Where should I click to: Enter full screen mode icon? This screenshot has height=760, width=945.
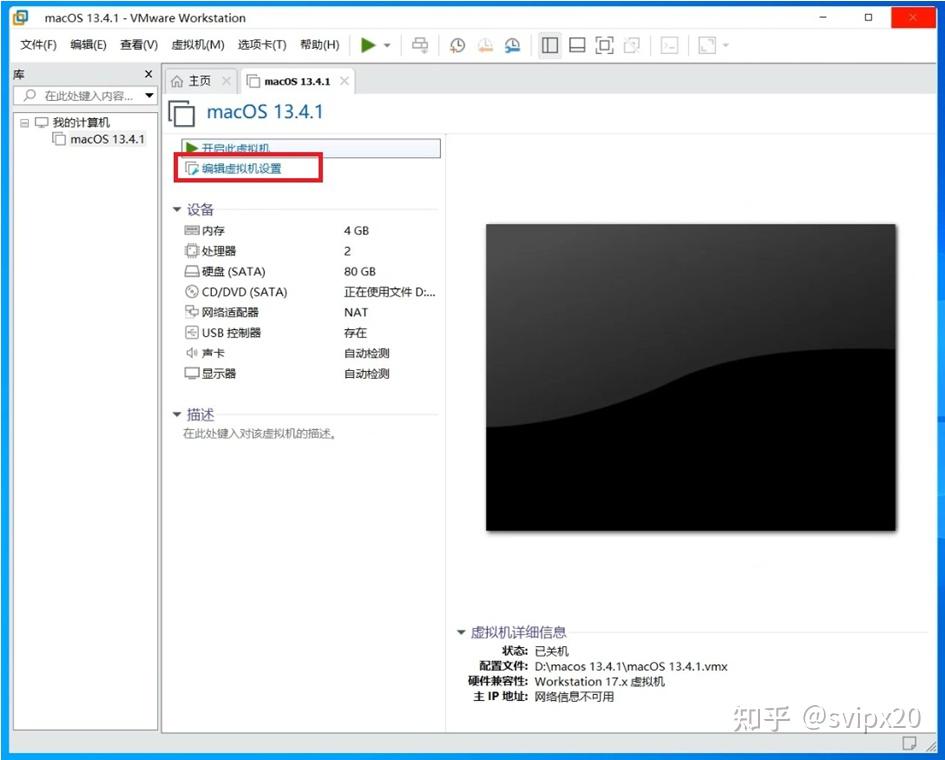coord(604,45)
